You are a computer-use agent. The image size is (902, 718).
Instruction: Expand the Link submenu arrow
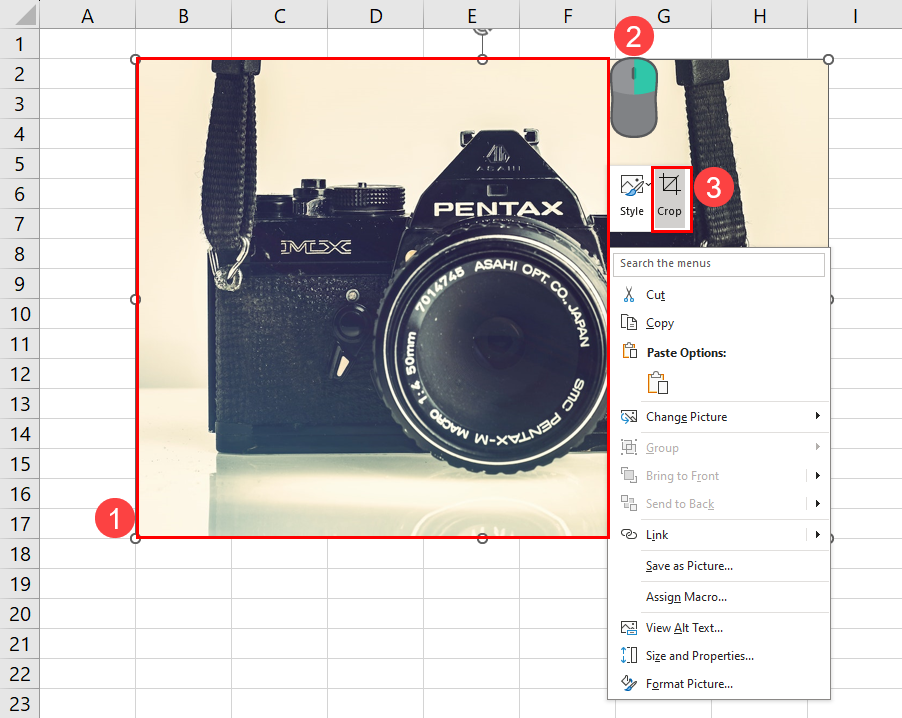click(817, 534)
